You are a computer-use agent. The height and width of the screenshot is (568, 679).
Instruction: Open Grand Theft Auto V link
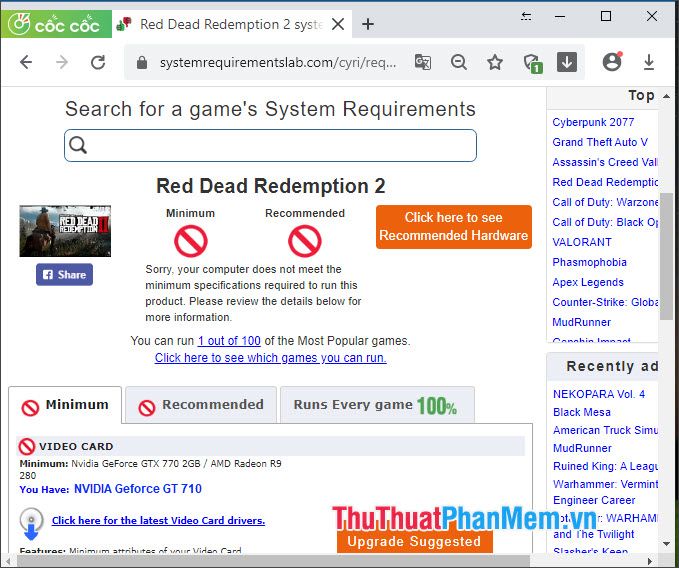click(x=600, y=142)
